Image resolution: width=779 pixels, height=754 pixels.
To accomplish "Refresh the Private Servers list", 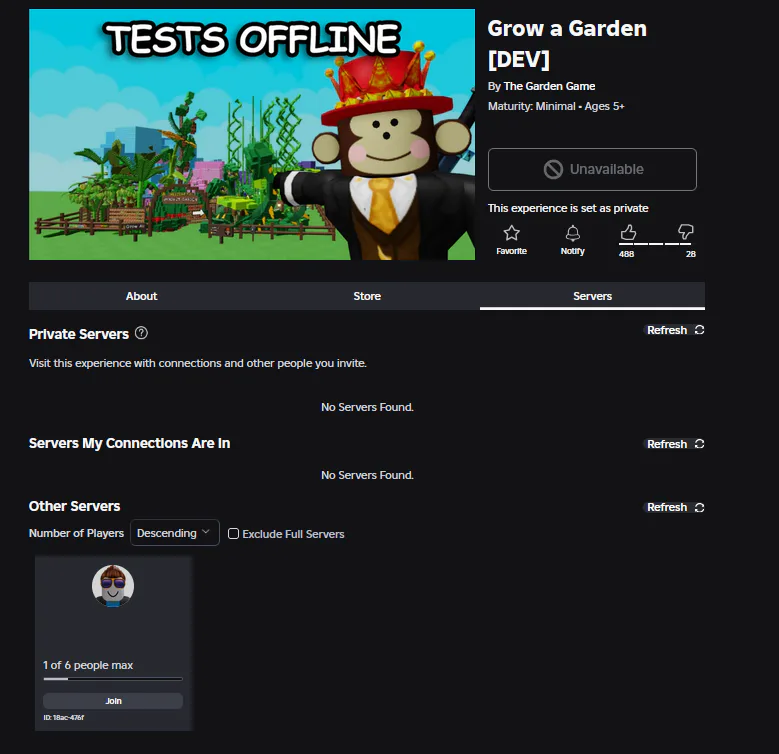I will 675,330.
